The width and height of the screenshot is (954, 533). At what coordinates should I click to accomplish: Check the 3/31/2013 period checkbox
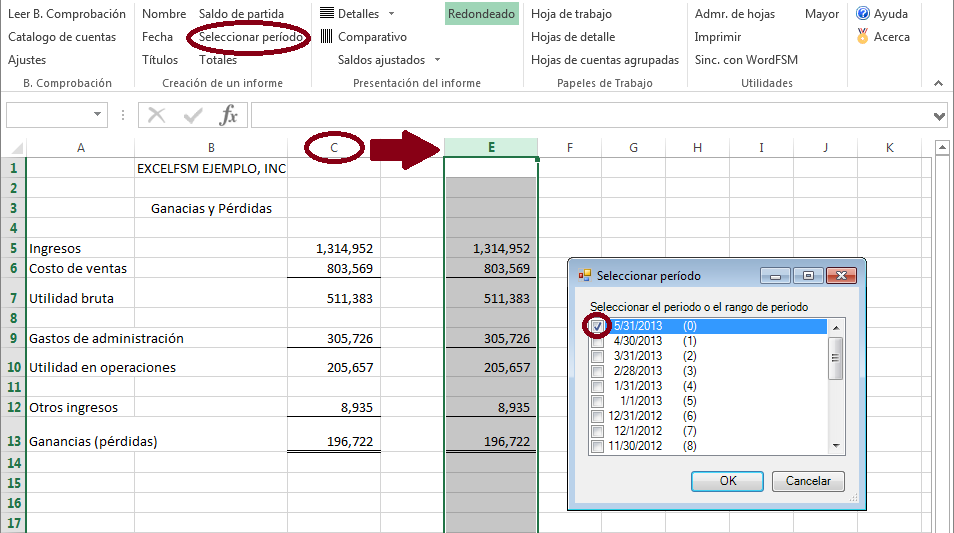coord(597,356)
